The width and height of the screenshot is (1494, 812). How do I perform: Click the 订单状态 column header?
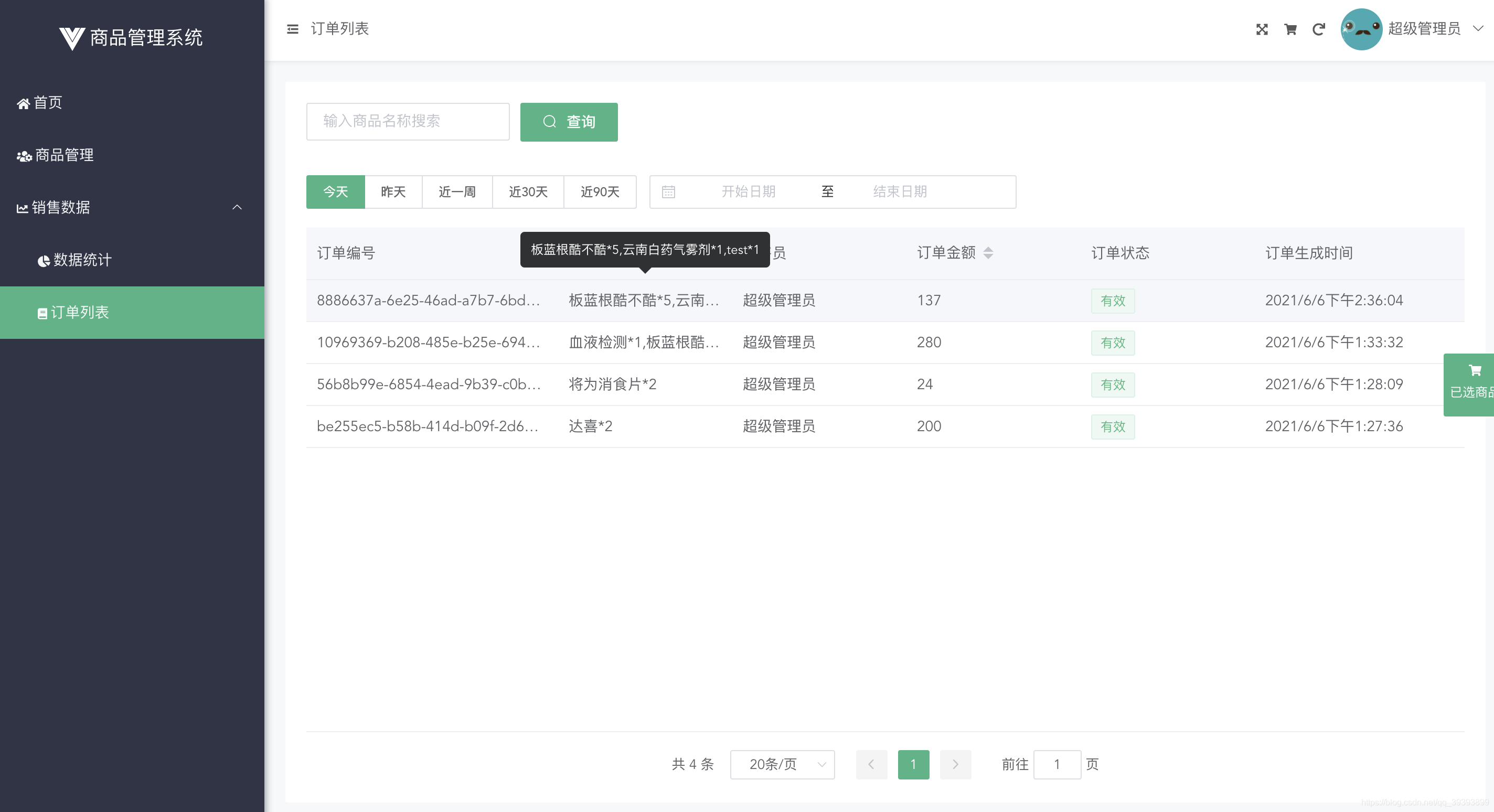(x=1120, y=253)
